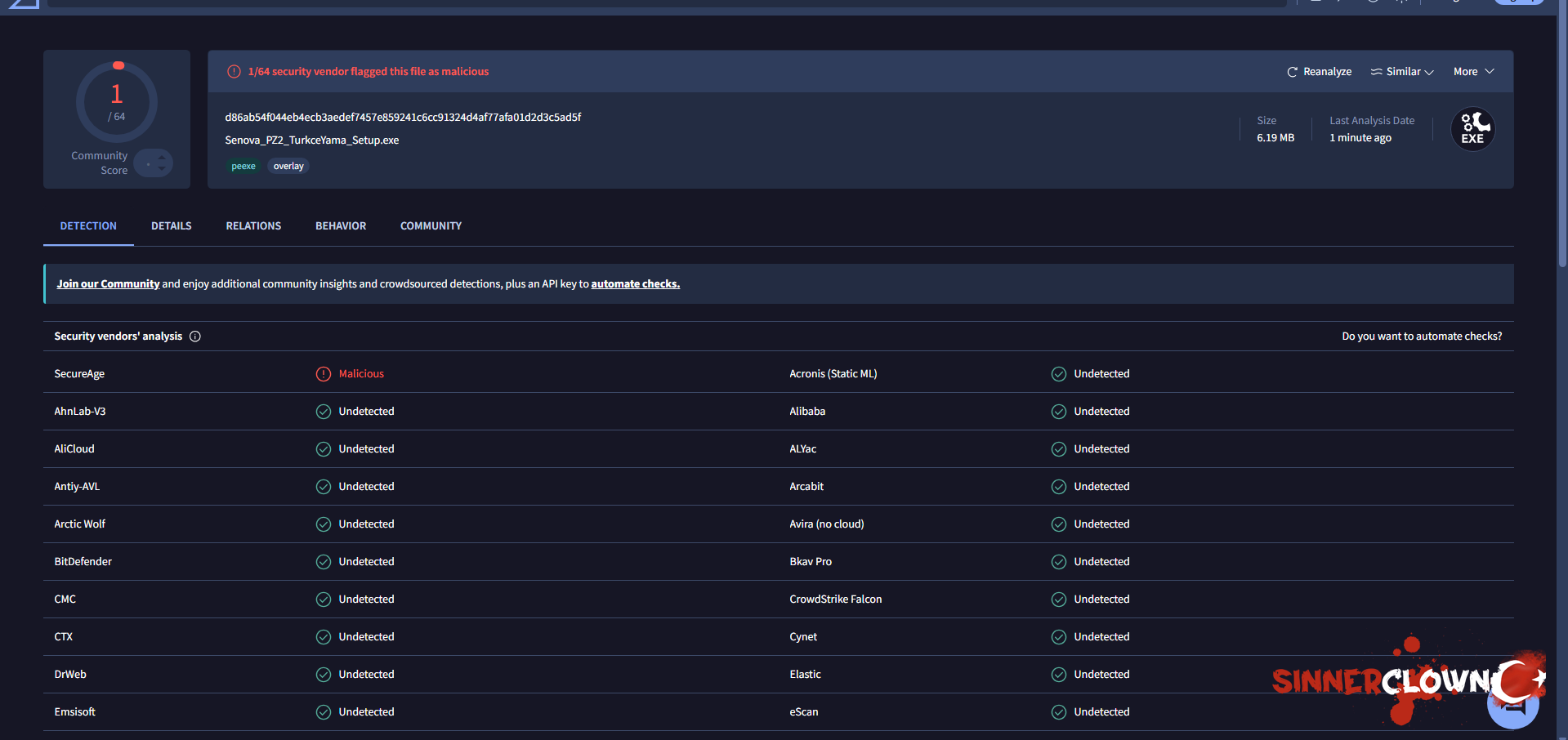Click the check icon in the CrowdStrike Falcon row
Screen dimensions: 1568x740
pos(1059,600)
